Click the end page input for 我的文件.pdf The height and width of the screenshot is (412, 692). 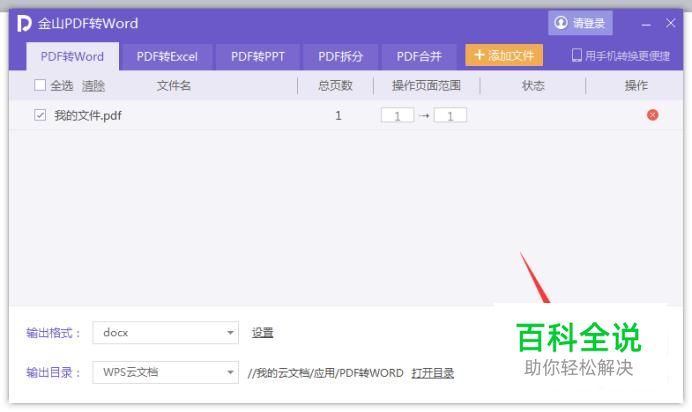450,116
